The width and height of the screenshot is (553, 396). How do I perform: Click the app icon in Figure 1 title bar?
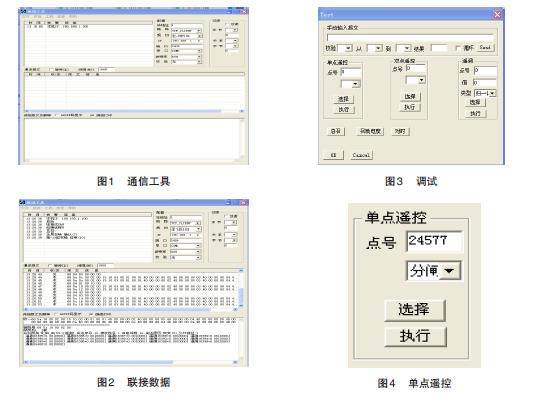pos(23,11)
